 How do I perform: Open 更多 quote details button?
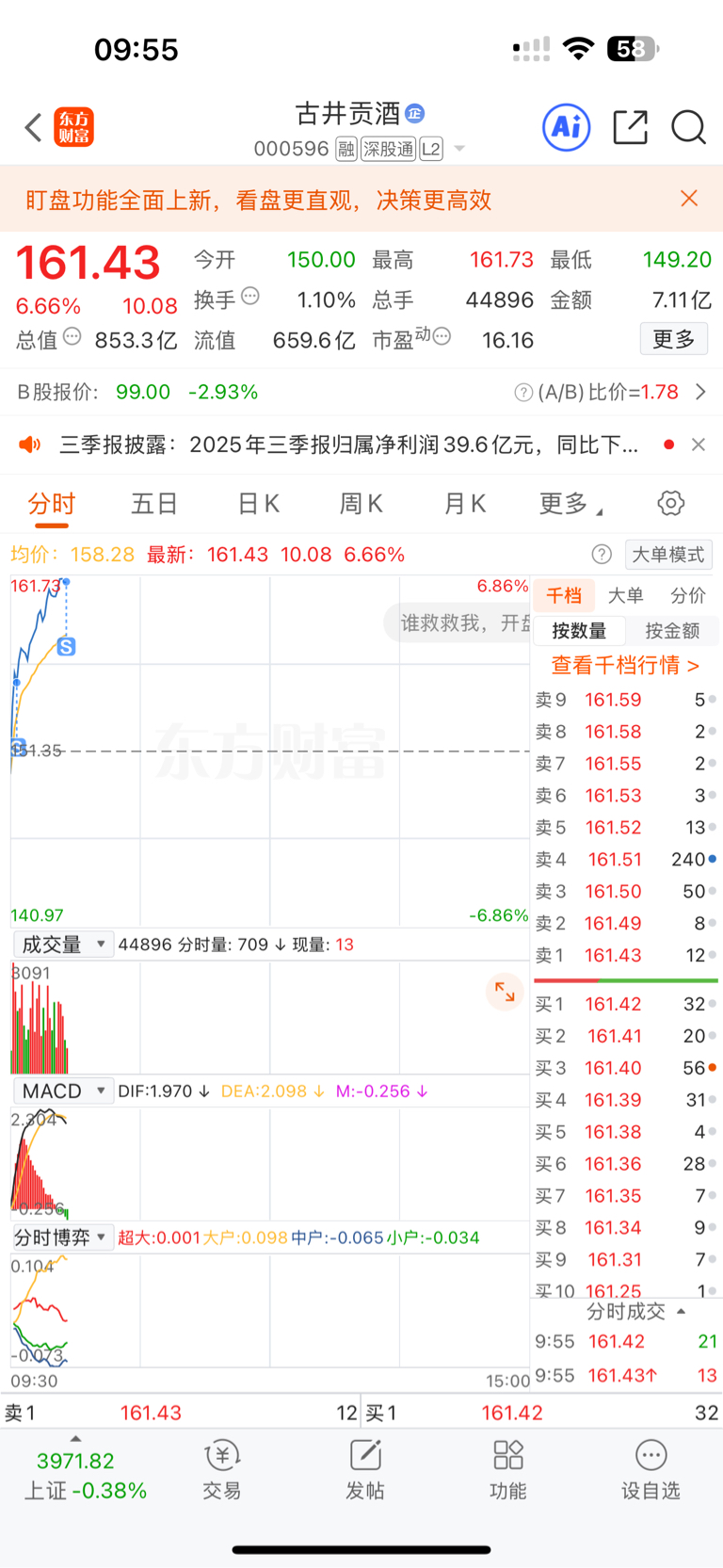[674, 339]
